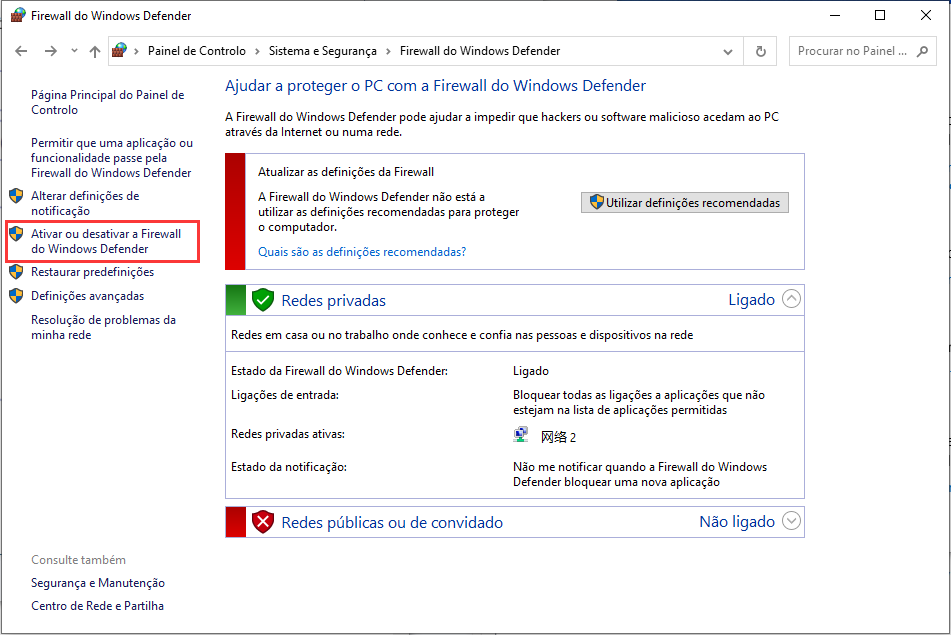Click the network icon next to 网络 2
Viewport: 951px width, 635px height.
point(520,435)
